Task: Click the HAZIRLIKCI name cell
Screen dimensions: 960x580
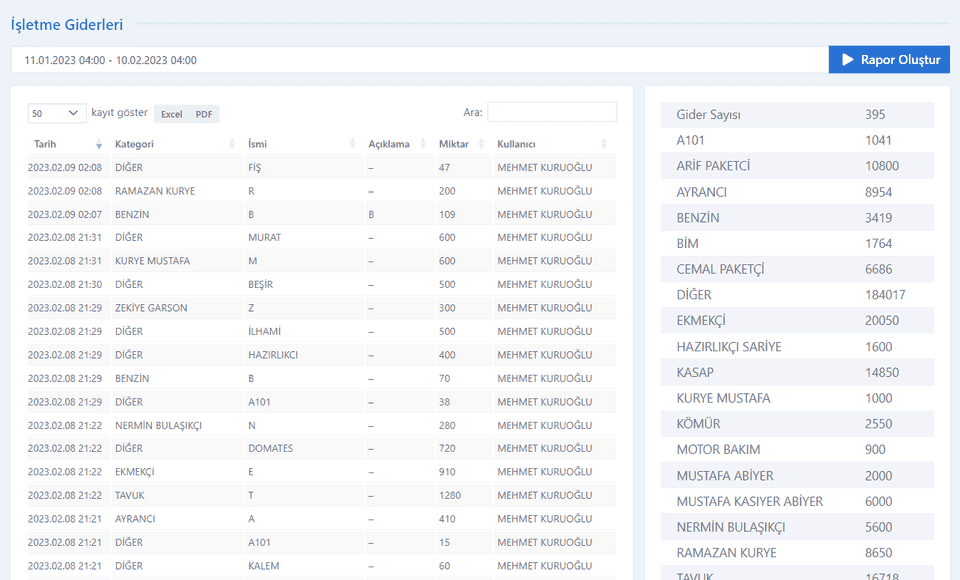Action: click(x=302, y=355)
